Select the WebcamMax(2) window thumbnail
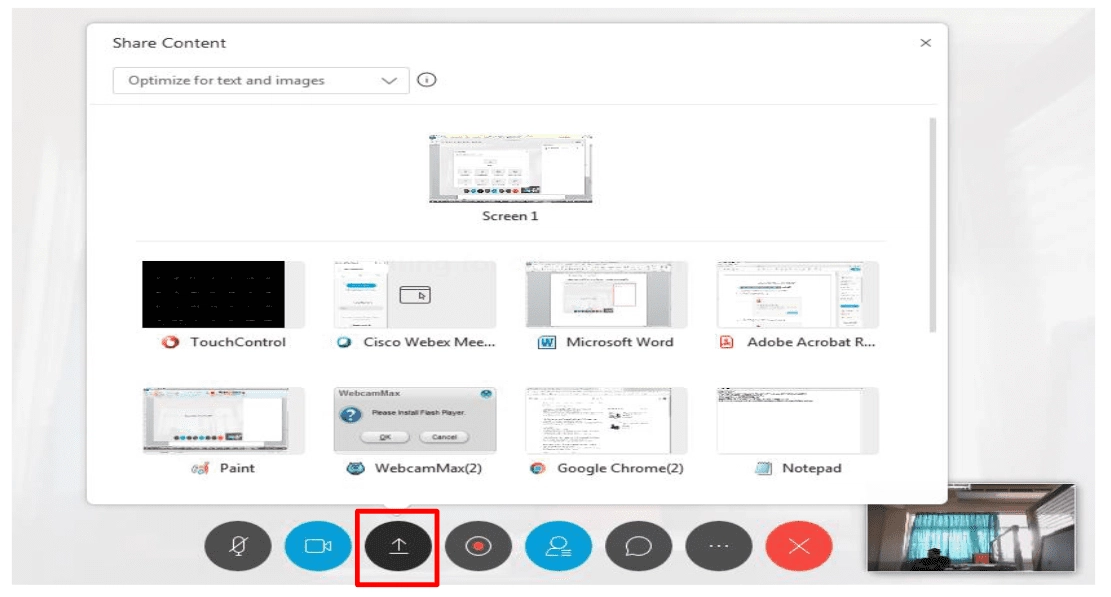Image resolution: width=1111 pixels, height=597 pixels. [x=413, y=421]
